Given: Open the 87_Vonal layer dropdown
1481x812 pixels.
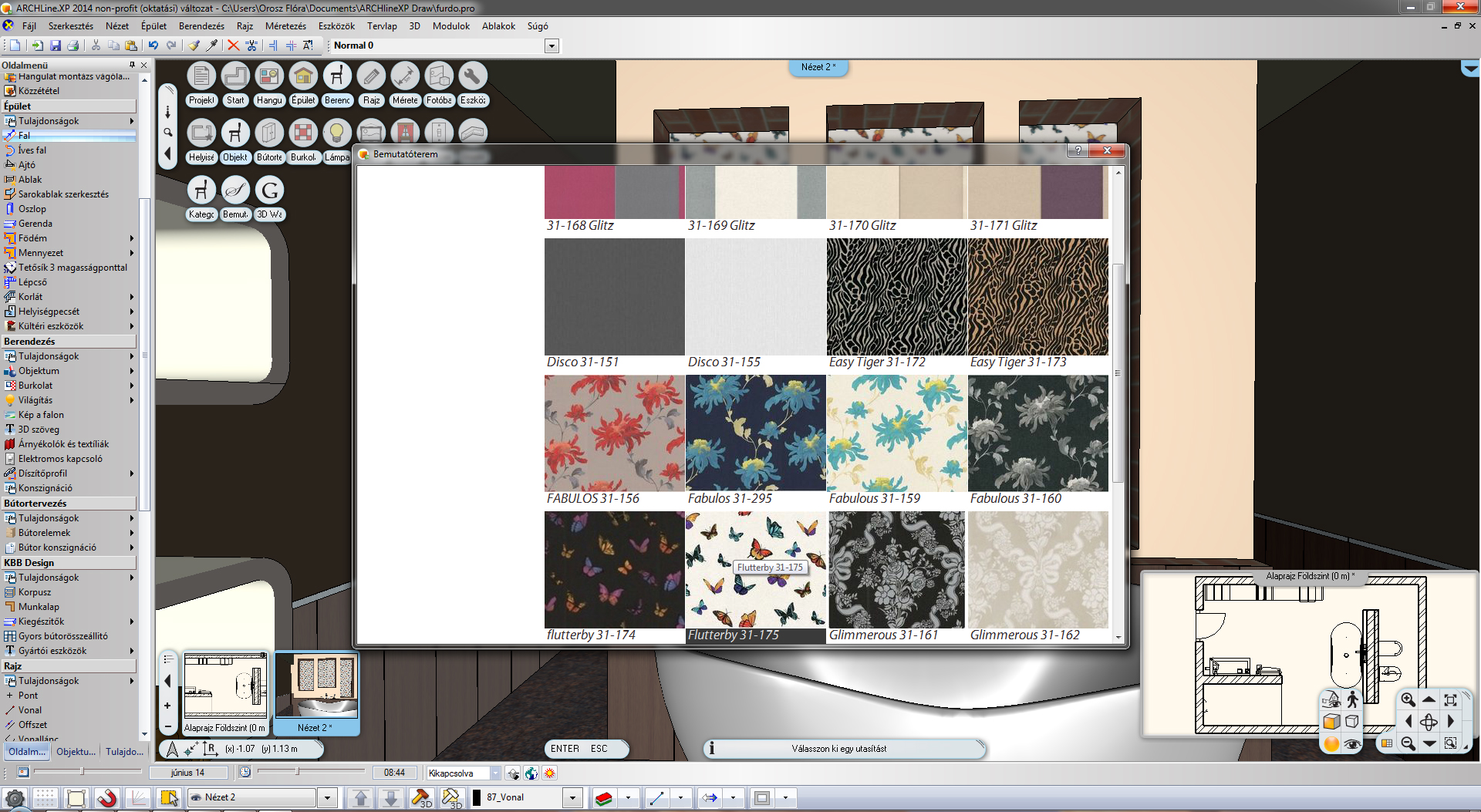Looking at the screenshot, I should point(572,798).
